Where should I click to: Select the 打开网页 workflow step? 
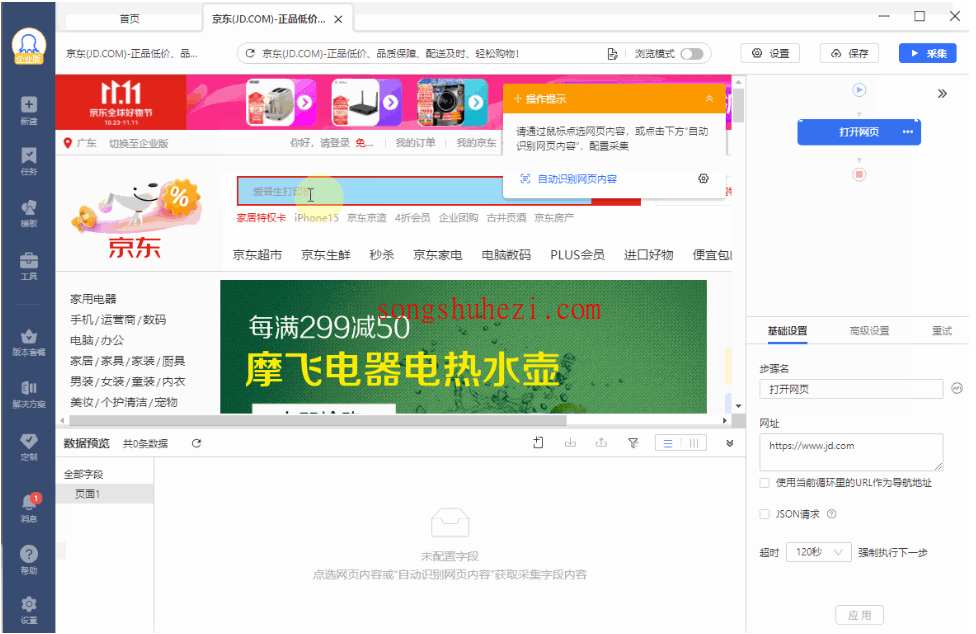pos(859,132)
